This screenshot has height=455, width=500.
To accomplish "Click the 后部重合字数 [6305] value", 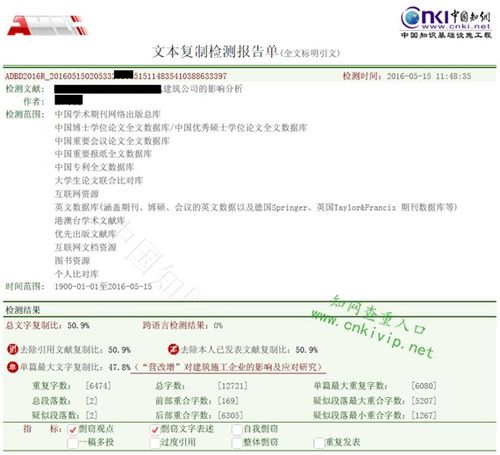I will (230, 415).
